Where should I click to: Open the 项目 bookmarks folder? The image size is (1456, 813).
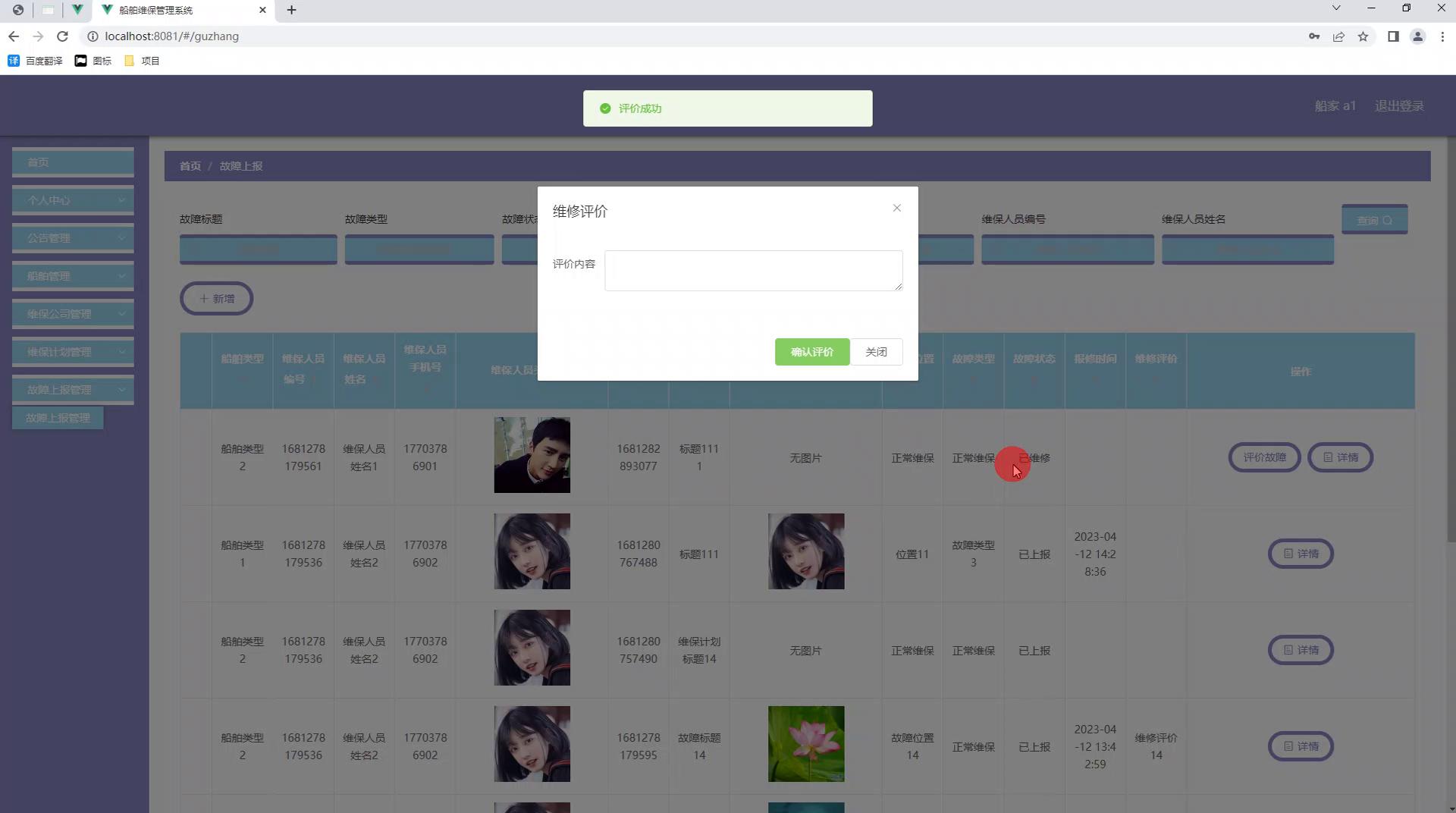(x=142, y=61)
